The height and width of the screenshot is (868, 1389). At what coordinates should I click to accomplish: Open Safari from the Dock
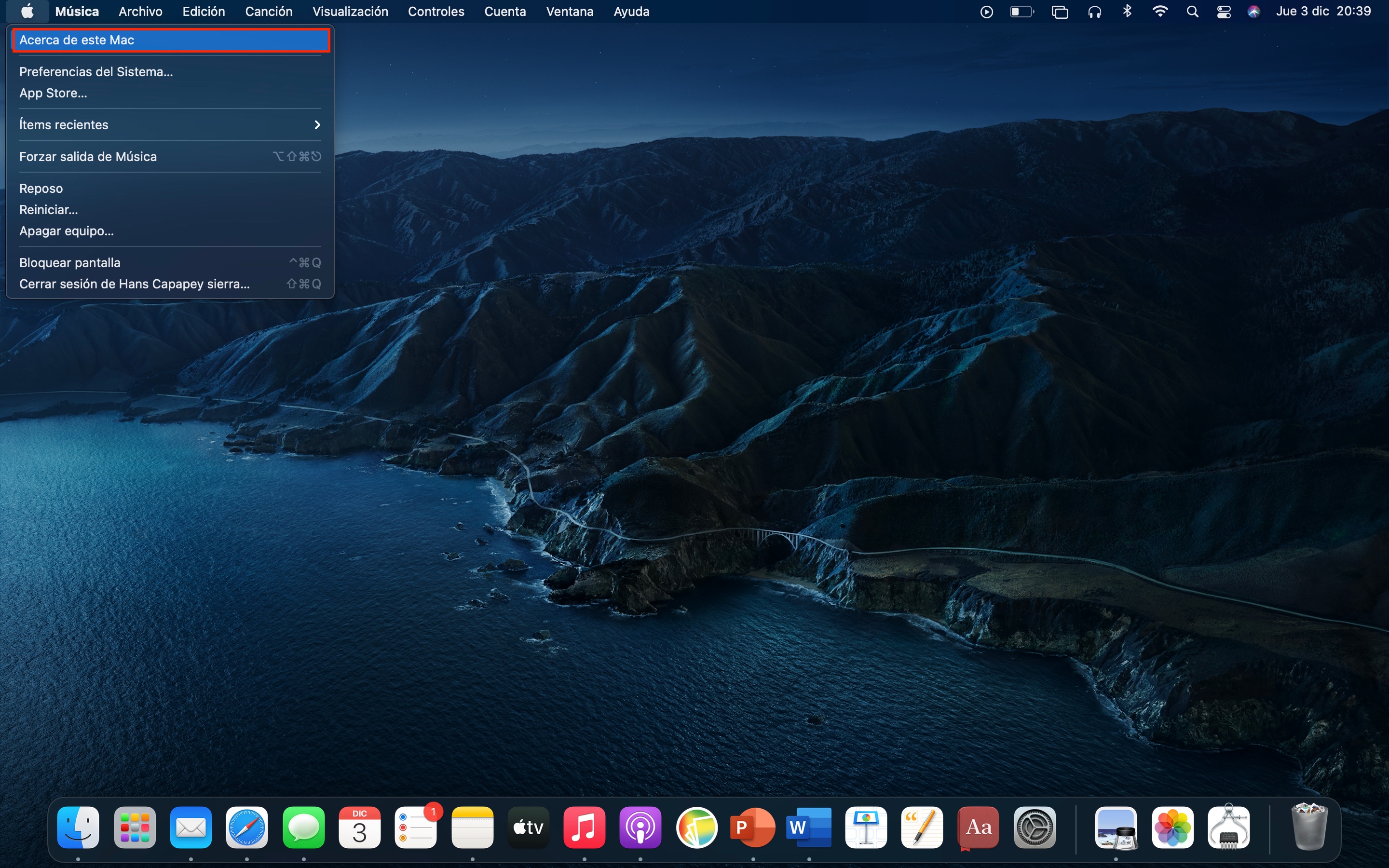(247, 827)
